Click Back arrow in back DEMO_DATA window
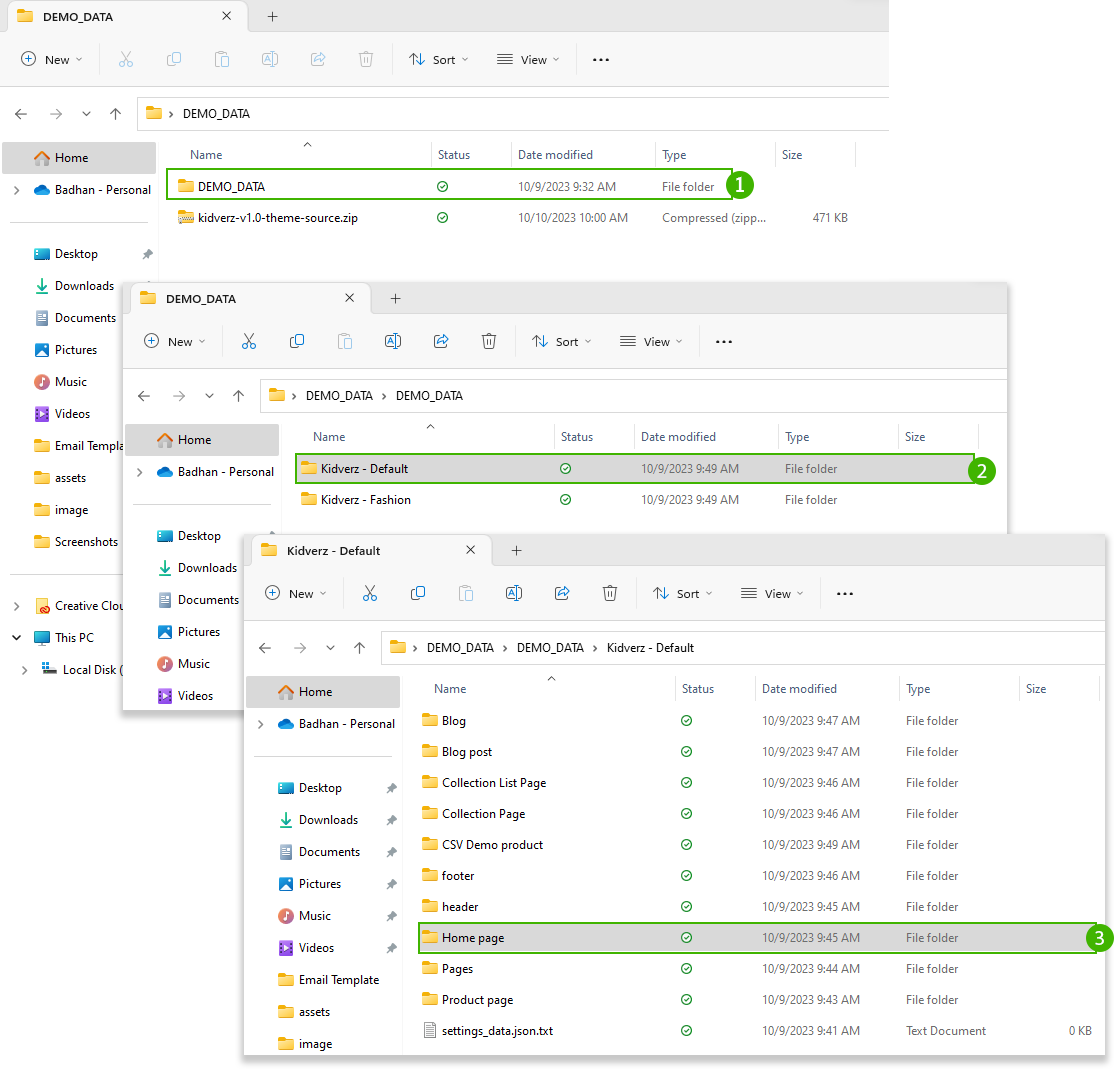This screenshot has width=1118, height=1071. pos(21,113)
